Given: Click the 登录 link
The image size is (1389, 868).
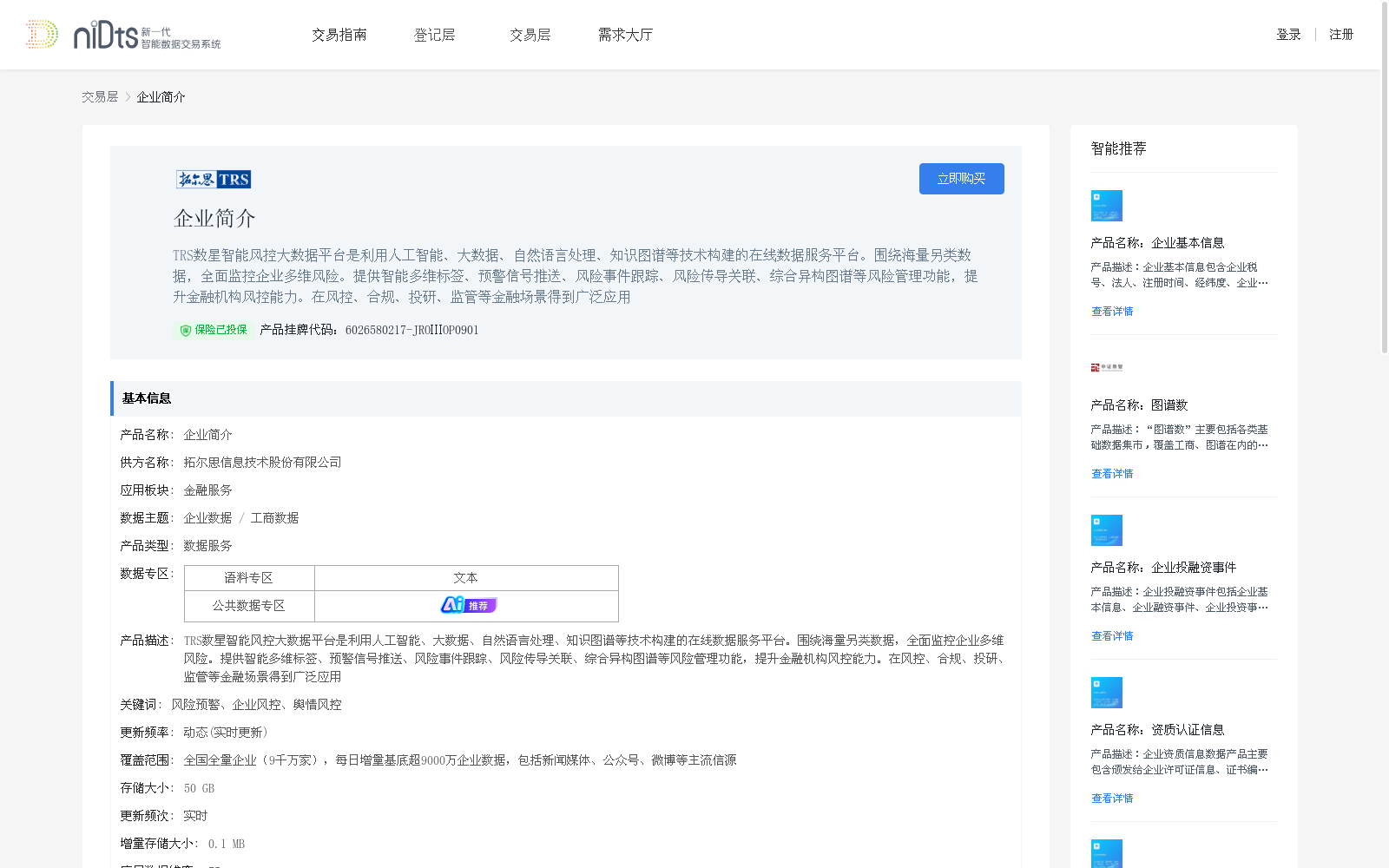Looking at the screenshot, I should click(1288, 35).
